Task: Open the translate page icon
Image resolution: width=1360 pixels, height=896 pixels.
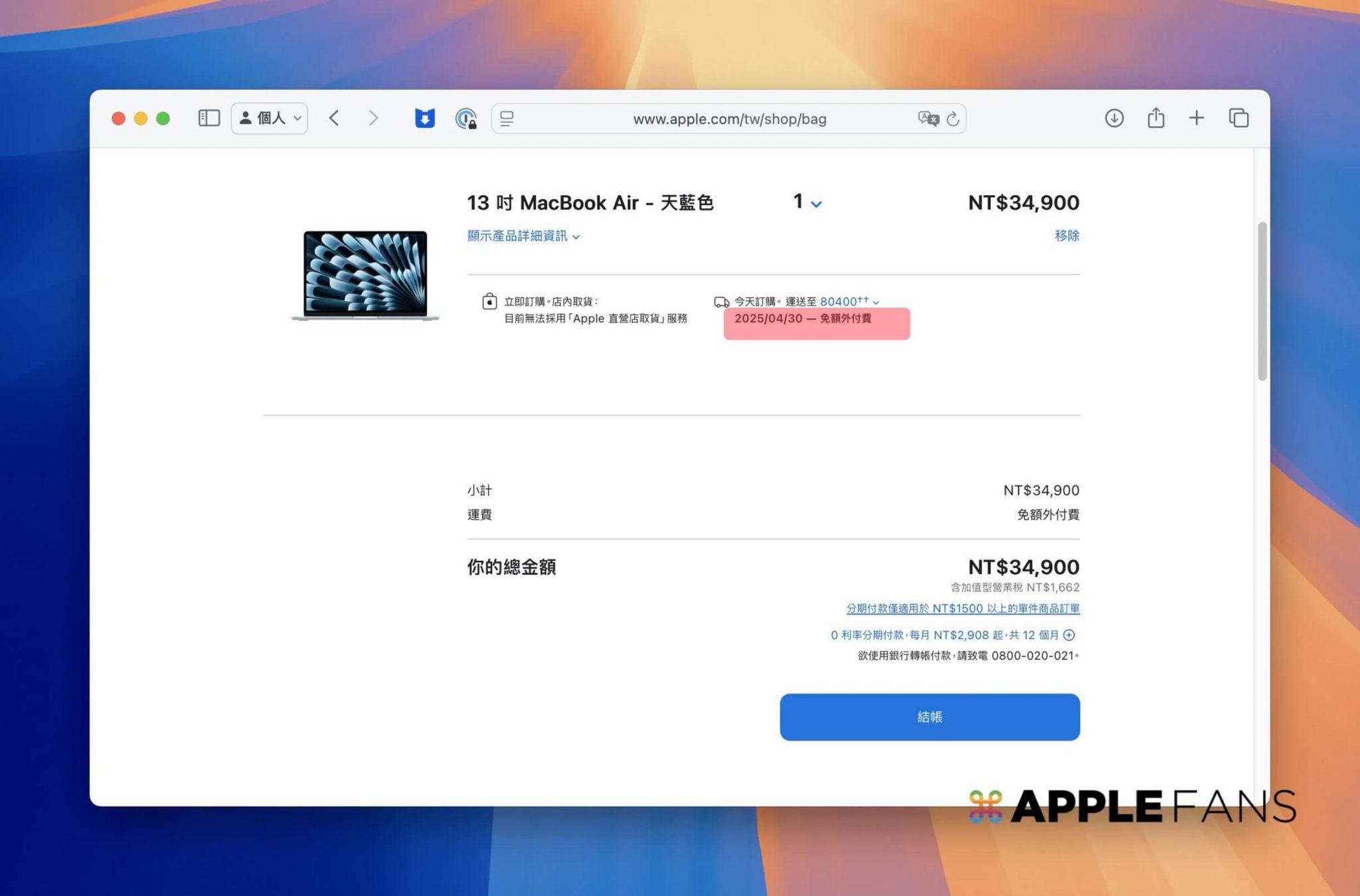Action: coord(928,119)
